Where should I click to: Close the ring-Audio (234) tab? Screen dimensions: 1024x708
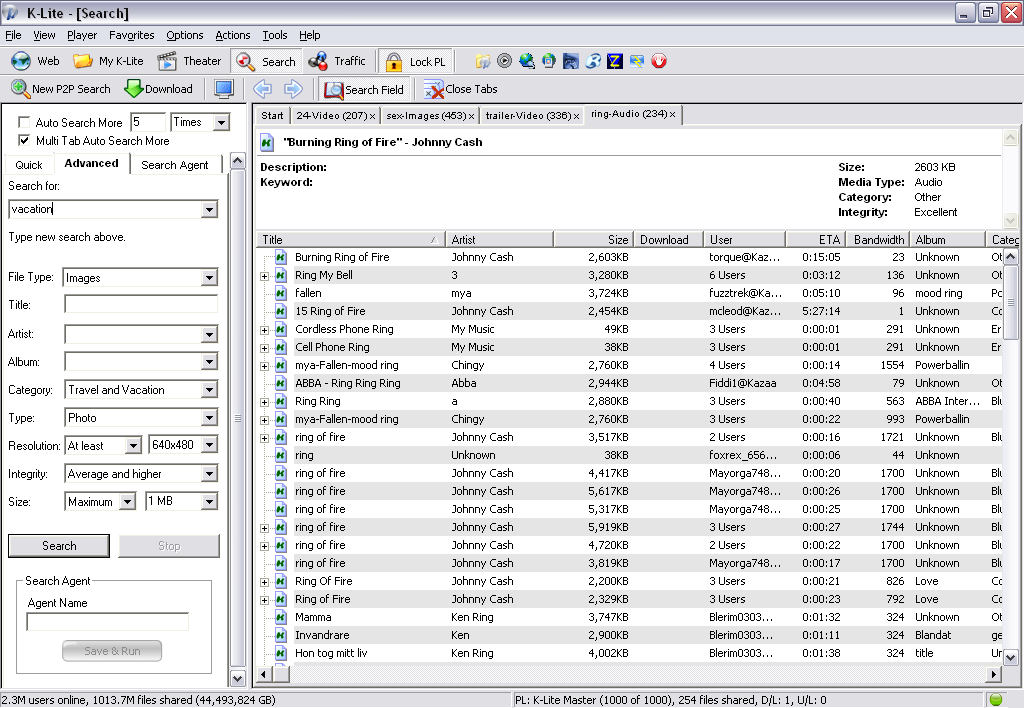(x=672, y=114)
